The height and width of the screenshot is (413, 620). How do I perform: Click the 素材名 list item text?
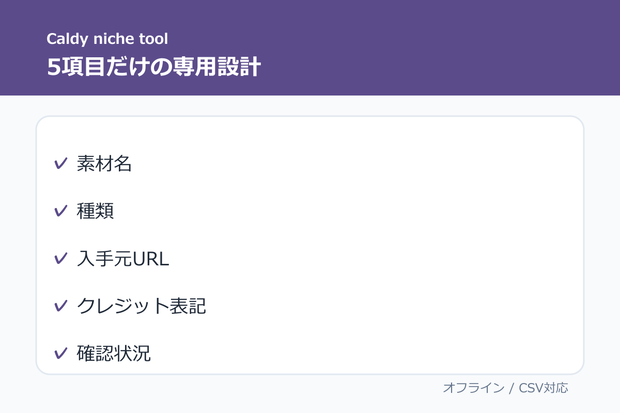click(104, 163)
